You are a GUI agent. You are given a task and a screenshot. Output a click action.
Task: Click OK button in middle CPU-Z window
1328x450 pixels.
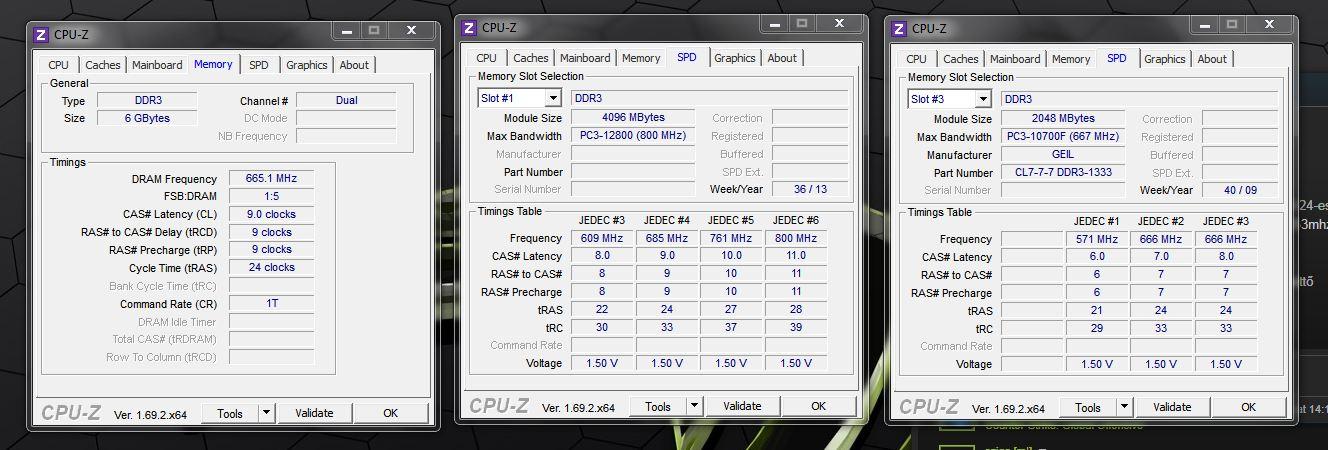pyautogui.click(x=818, y=406)
